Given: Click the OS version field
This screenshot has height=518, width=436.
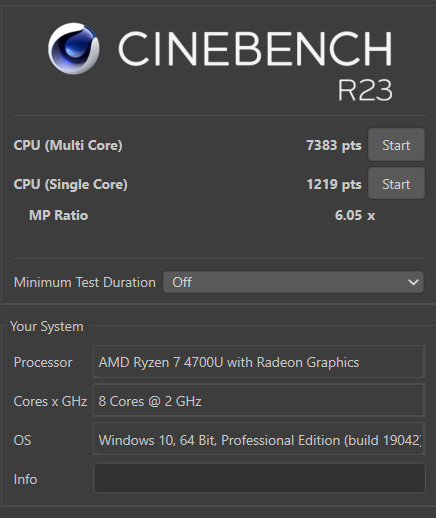Looking at the screenshot, I should [x=259, y=439].
